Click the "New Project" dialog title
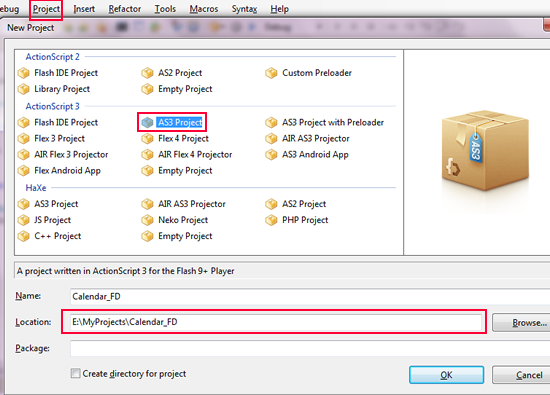This screenshot has width=550, height=395. coord(31,28)
